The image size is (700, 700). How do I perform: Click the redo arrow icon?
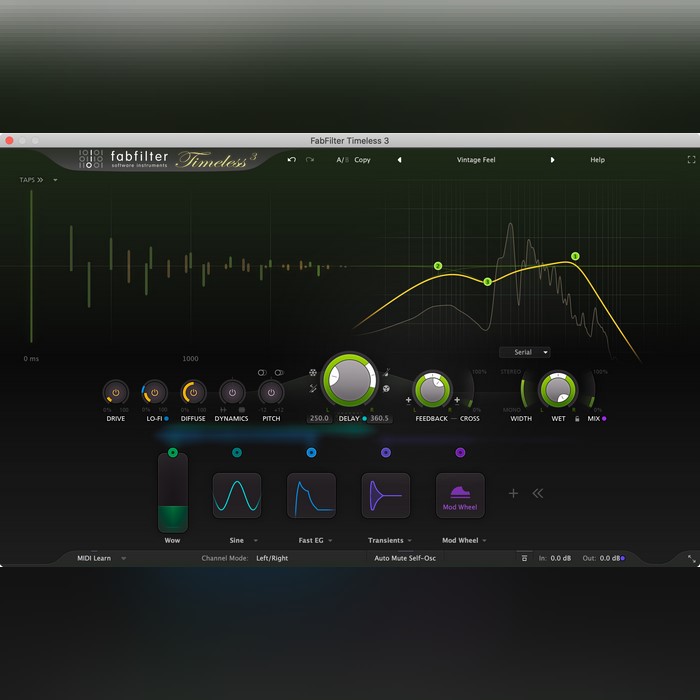coord(310,160)
